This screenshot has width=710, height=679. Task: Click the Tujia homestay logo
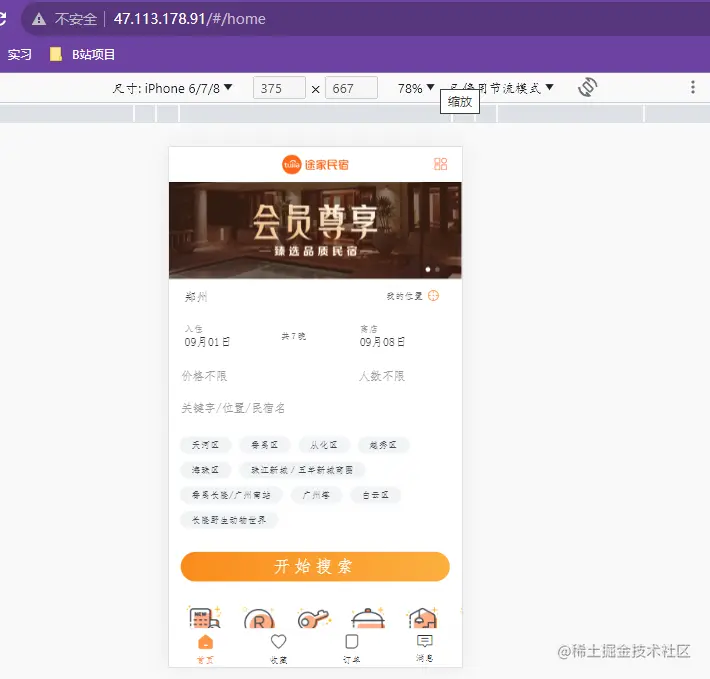coord(316,164)
